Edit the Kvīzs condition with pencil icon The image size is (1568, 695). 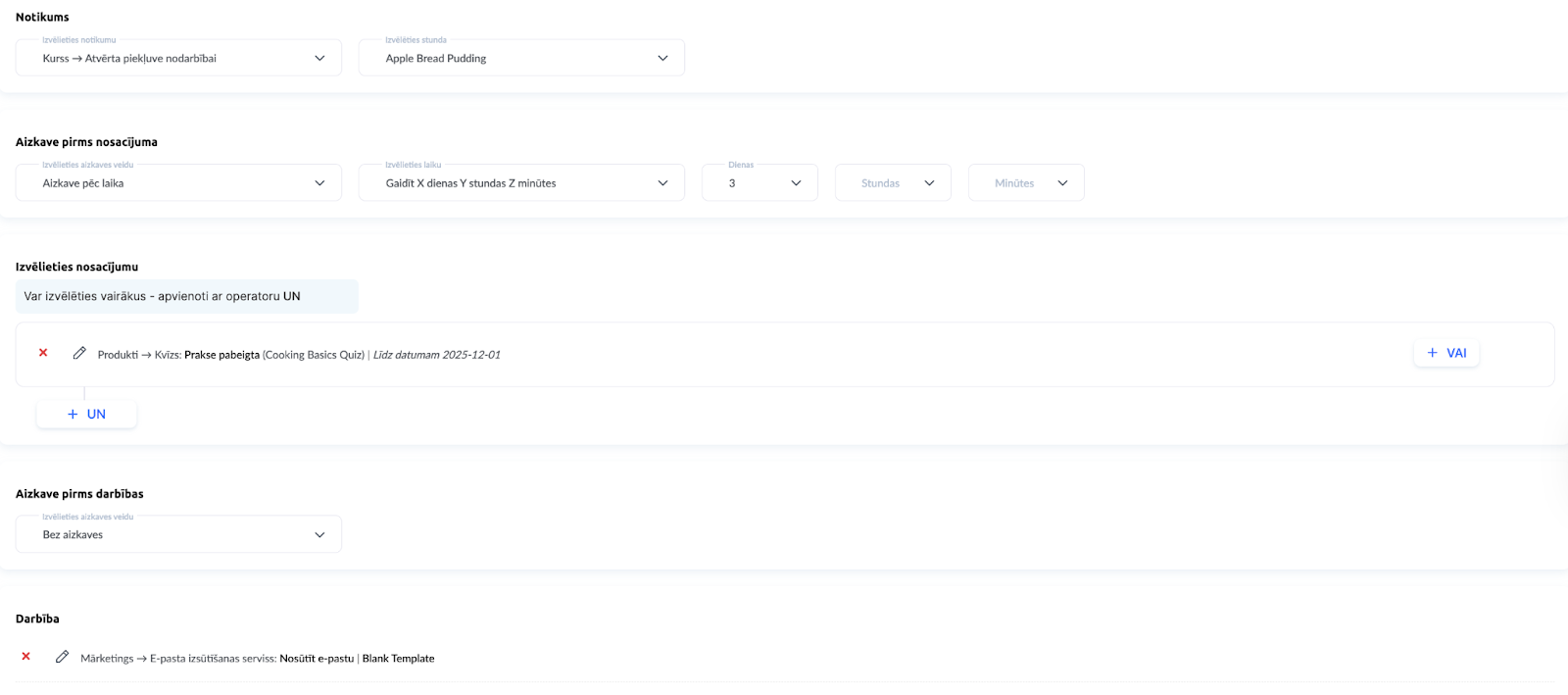pyautogui.click(x=79, y=353)
